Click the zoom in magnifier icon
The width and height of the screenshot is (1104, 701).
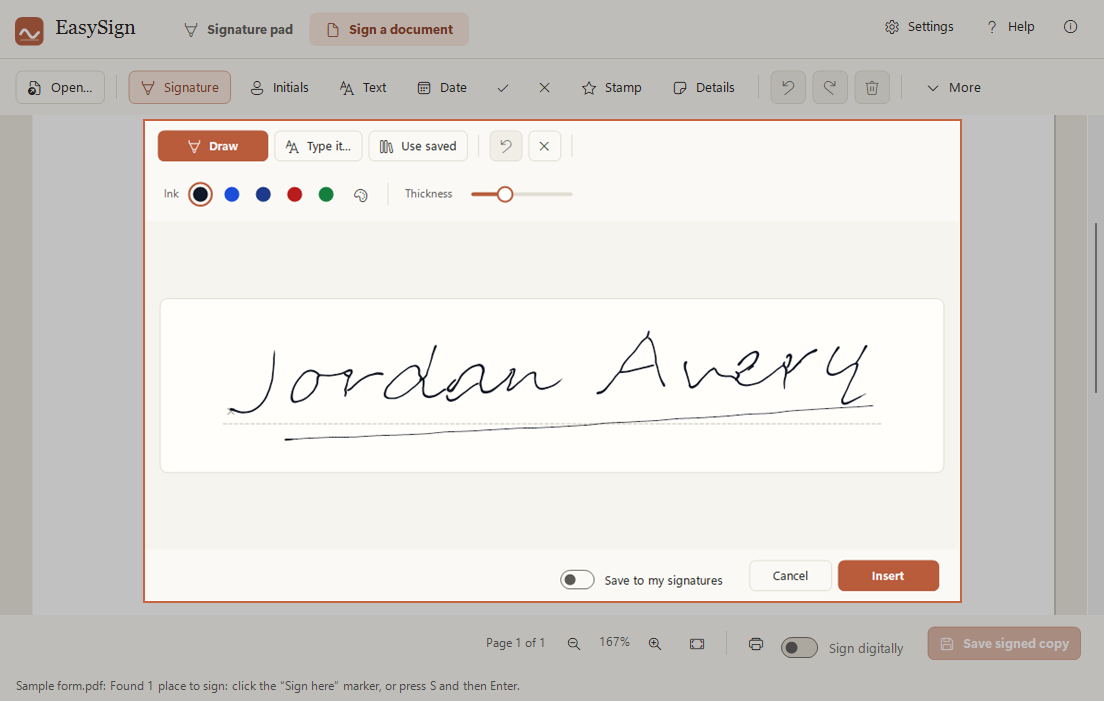tap(655, 643)
